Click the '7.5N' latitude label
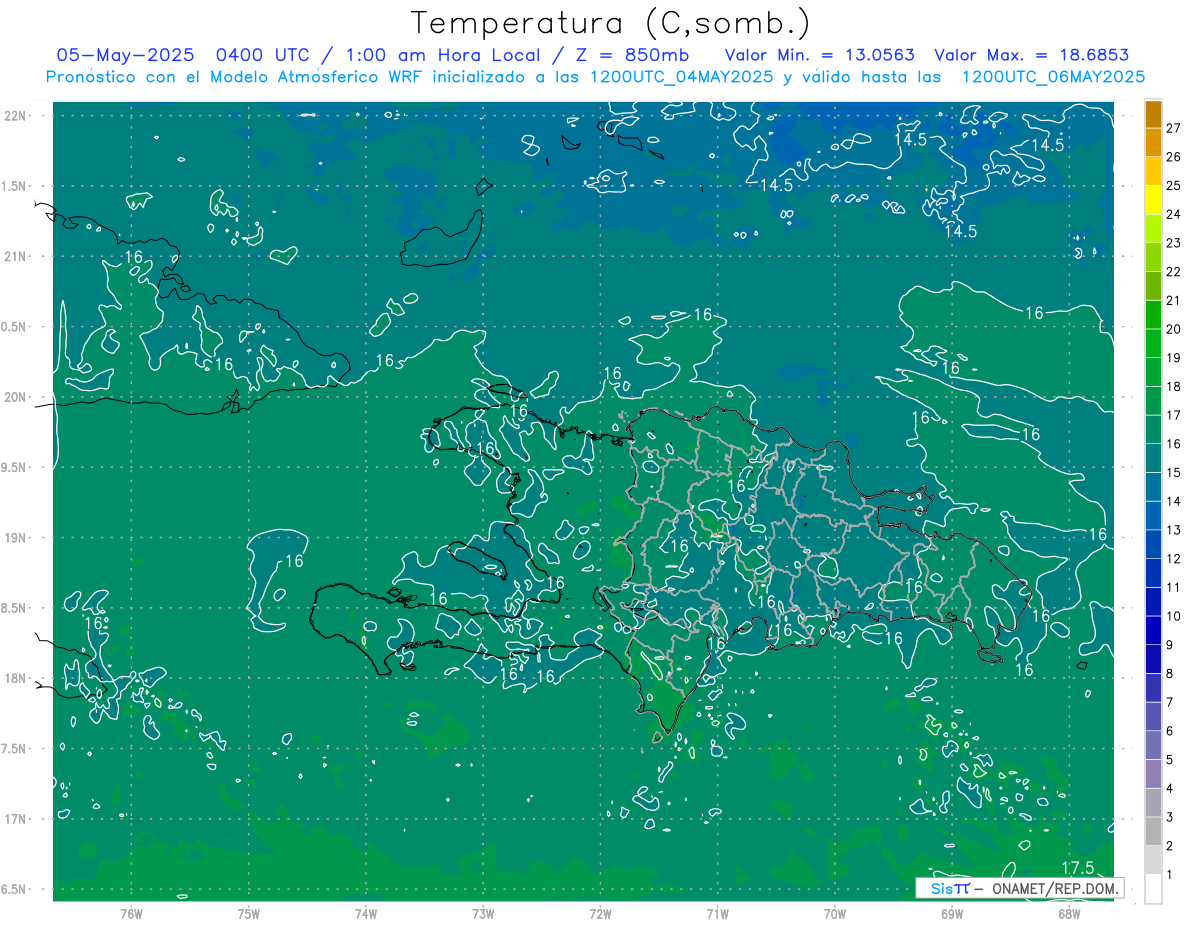The width and height of the screenshot is (1200, 927). coord(15,748)
